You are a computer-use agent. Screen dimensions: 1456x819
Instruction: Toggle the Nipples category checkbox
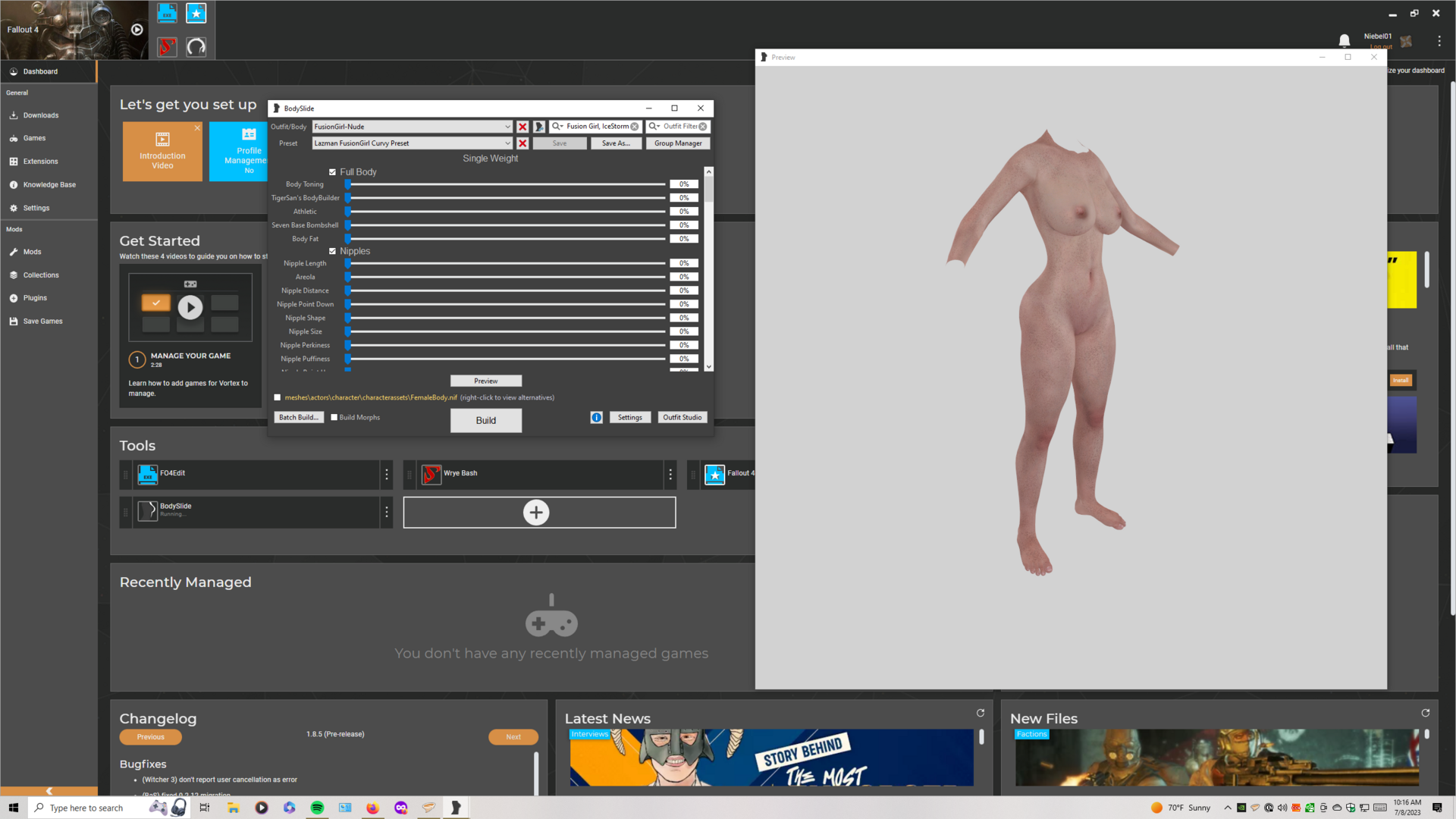click(x=332, y=251)
